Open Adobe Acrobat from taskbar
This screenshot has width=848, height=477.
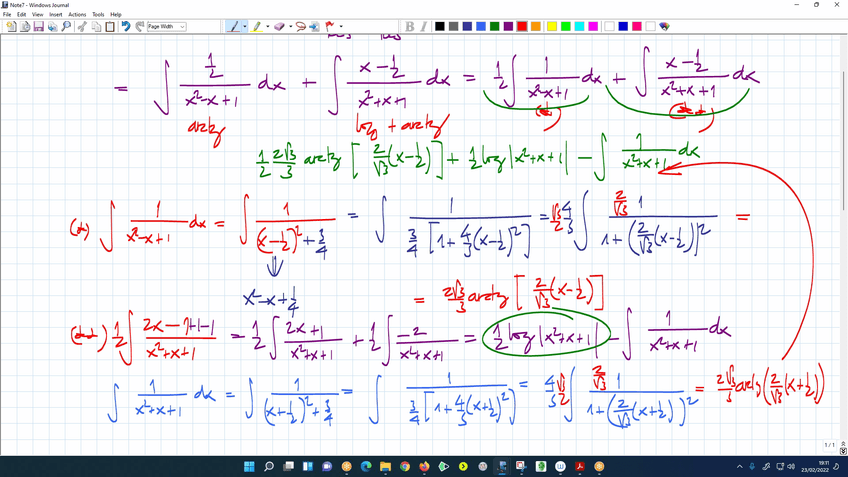coord(580,467)
